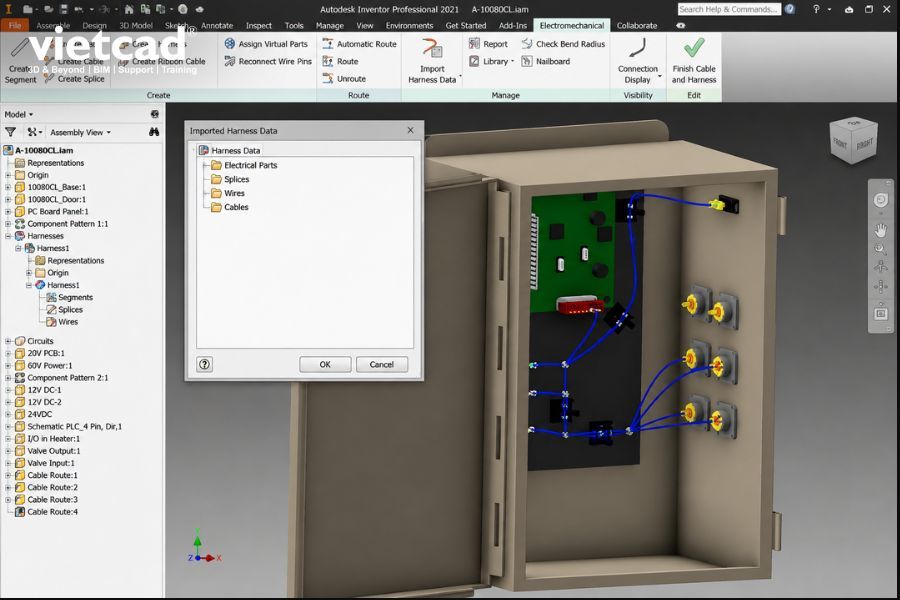900x600 pixels.
Task: Click Assign Virtual Parts tool
Action: tap(266, 44)
